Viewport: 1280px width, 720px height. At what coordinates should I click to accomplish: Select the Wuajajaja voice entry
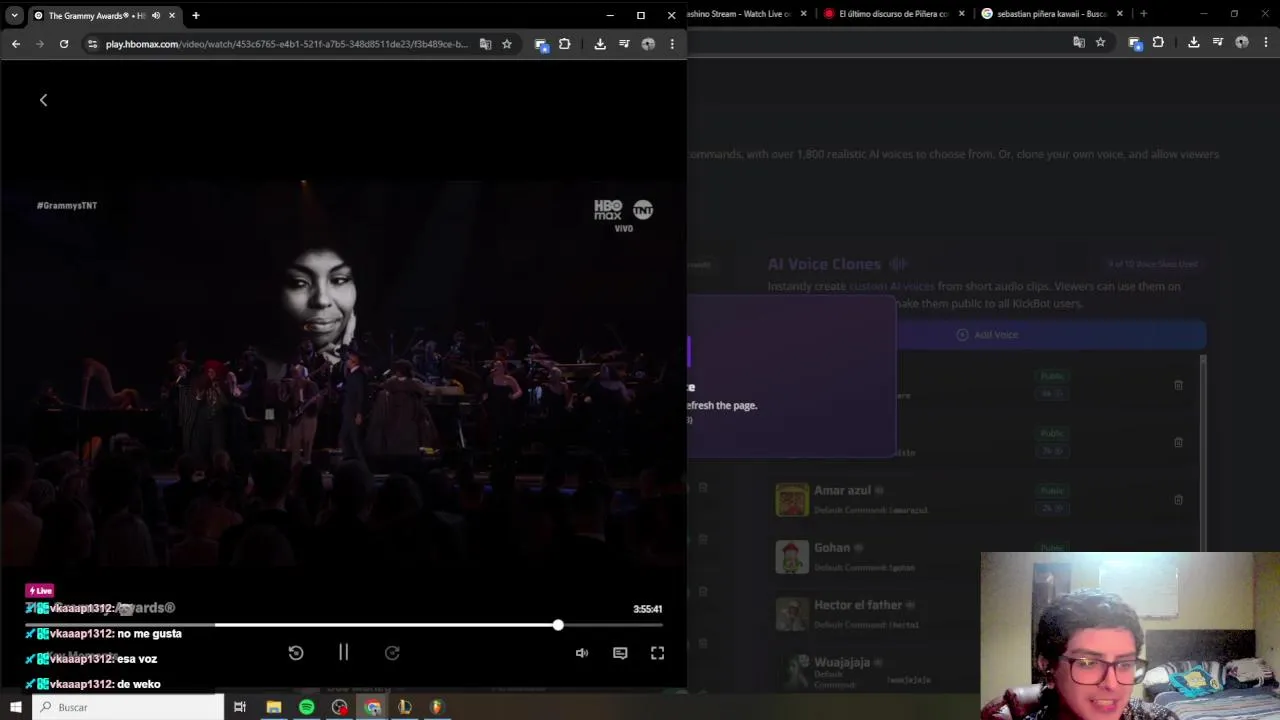pos(875,670)
